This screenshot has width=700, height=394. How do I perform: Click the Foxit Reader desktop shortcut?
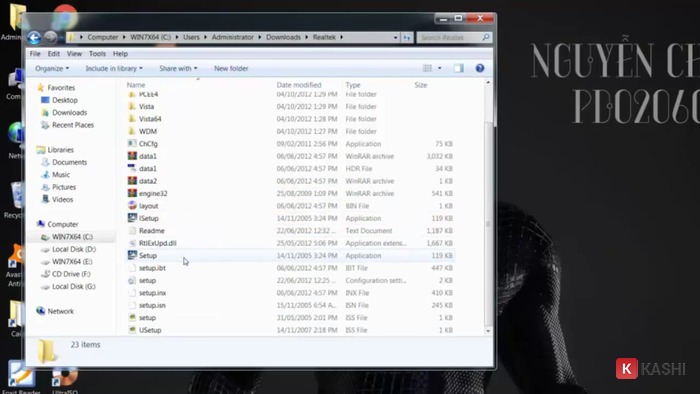(x=21, y=378)
